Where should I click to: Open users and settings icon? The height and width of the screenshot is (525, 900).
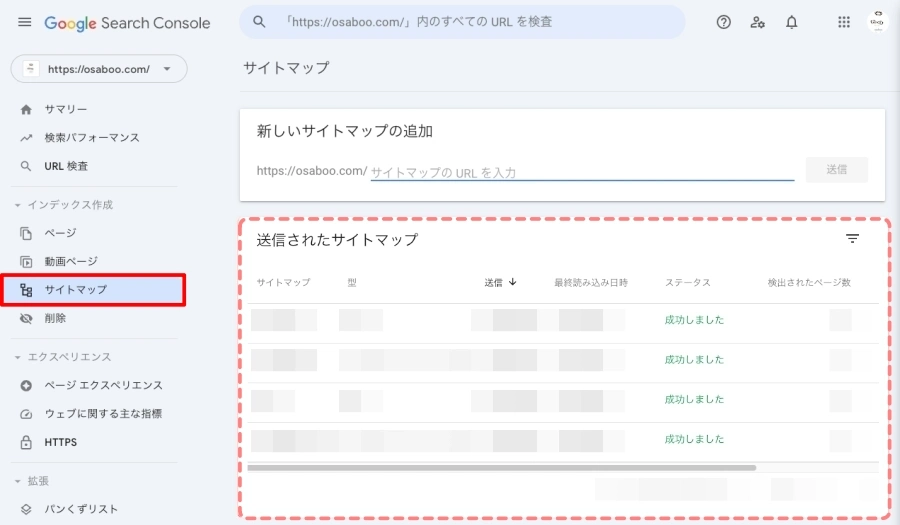click(x=757, y=22)
